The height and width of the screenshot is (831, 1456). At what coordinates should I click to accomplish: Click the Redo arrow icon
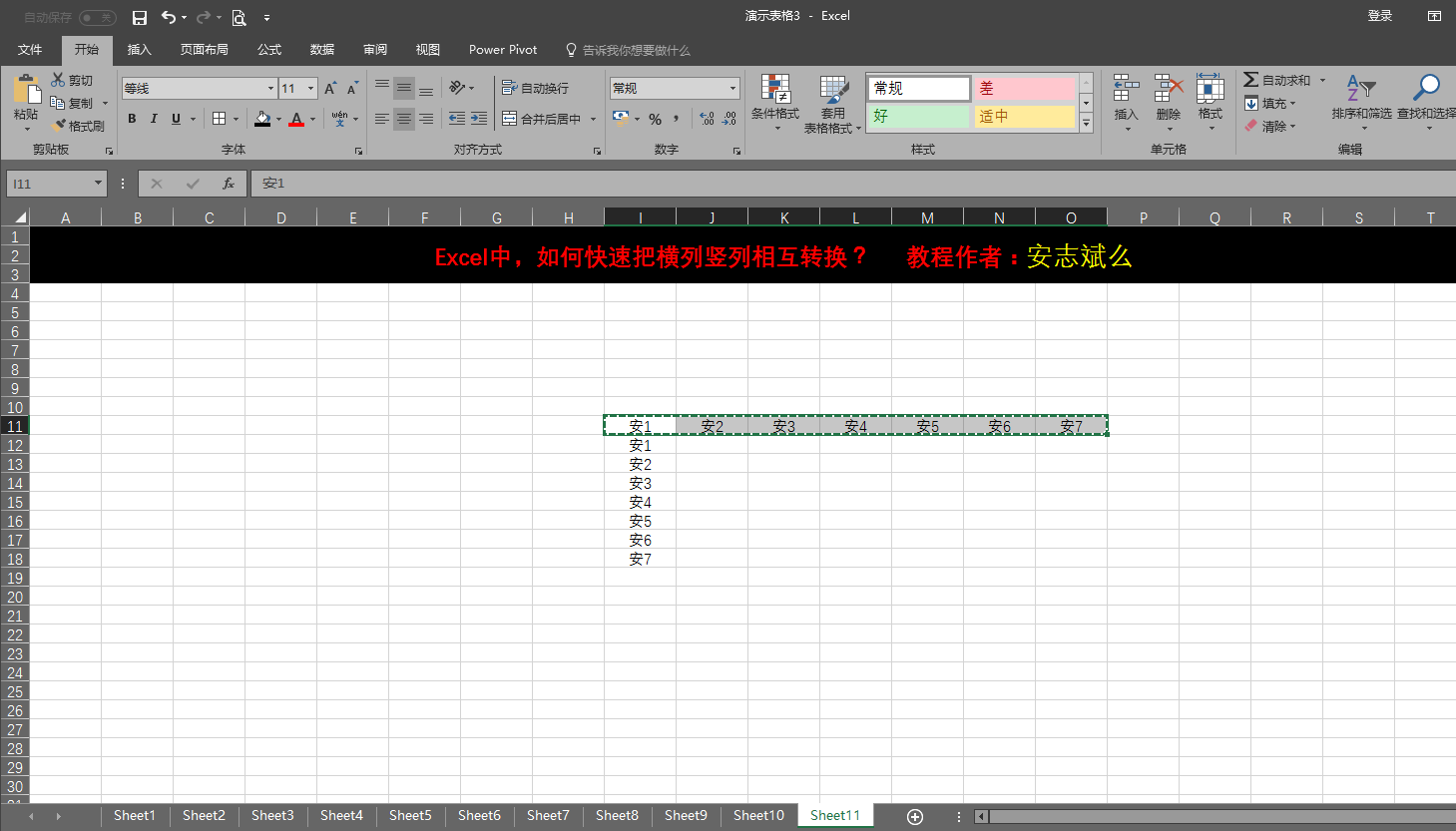[204, 17]
